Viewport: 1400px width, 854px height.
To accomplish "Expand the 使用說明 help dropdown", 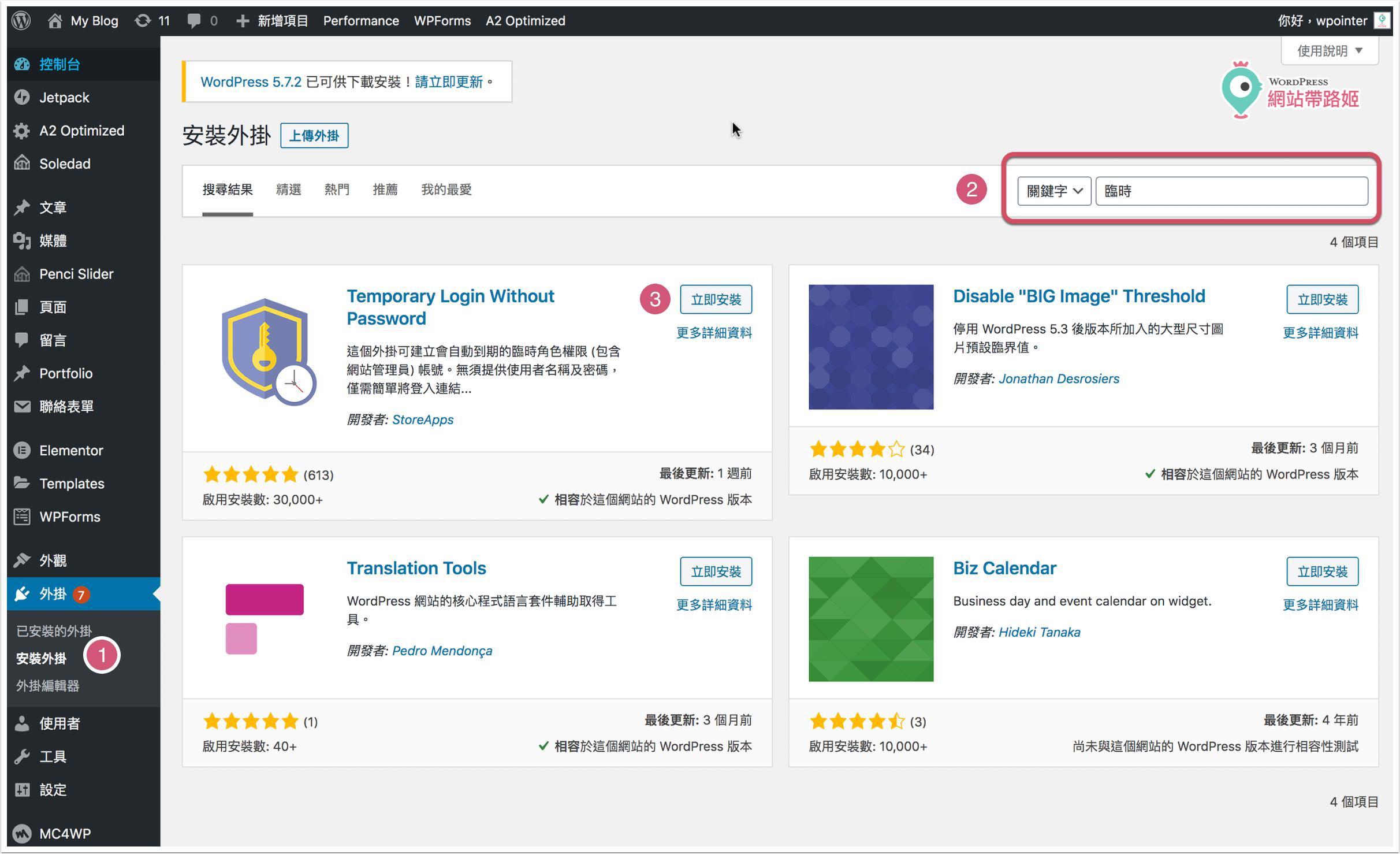I will pyautogui.click(x=1330, y=51).
